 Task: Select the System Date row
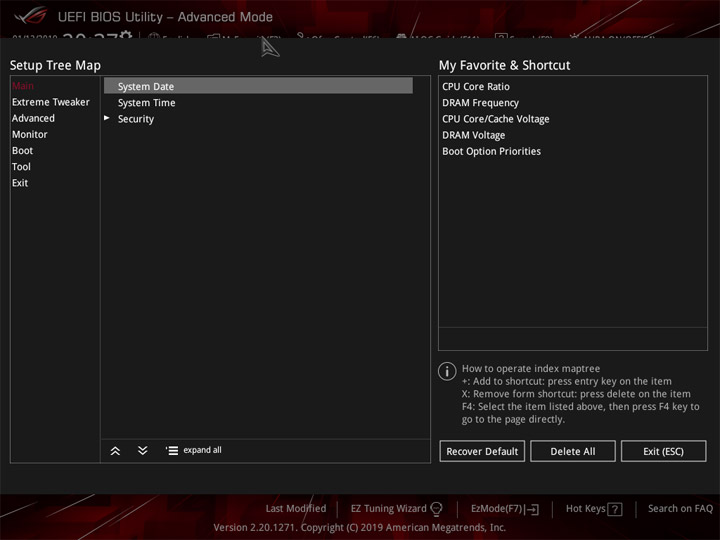point(258,86)
